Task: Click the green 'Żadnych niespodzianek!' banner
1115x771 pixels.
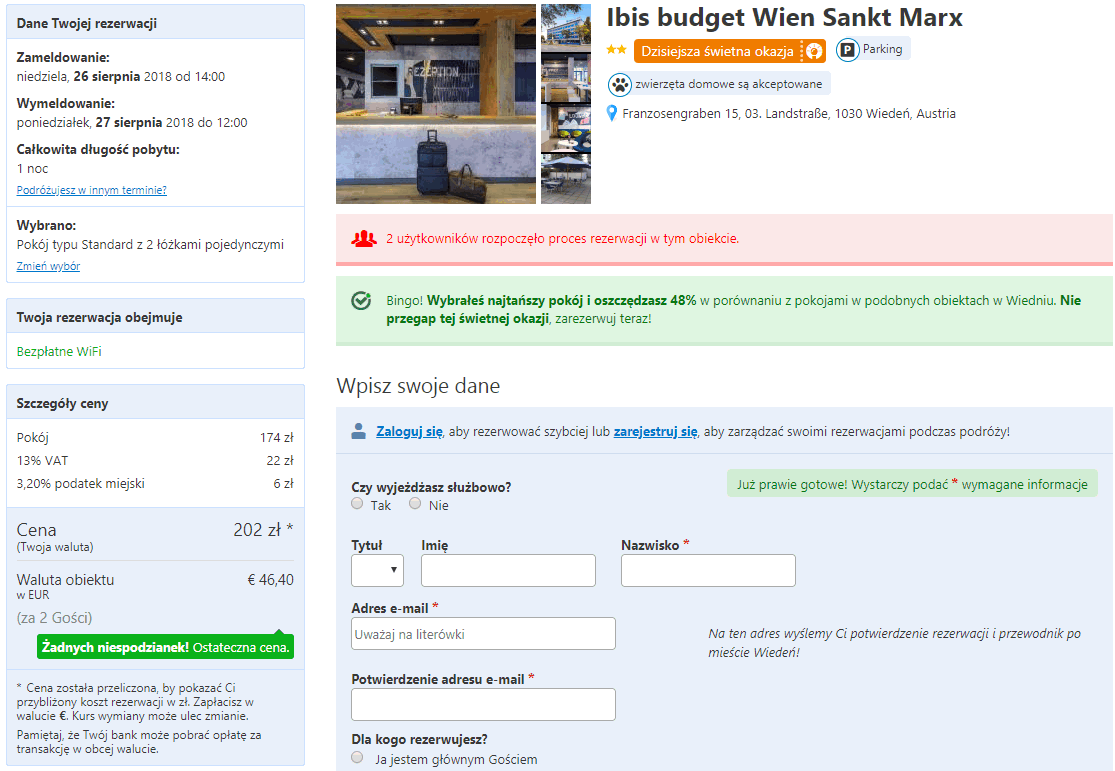Action: (165, 647)
